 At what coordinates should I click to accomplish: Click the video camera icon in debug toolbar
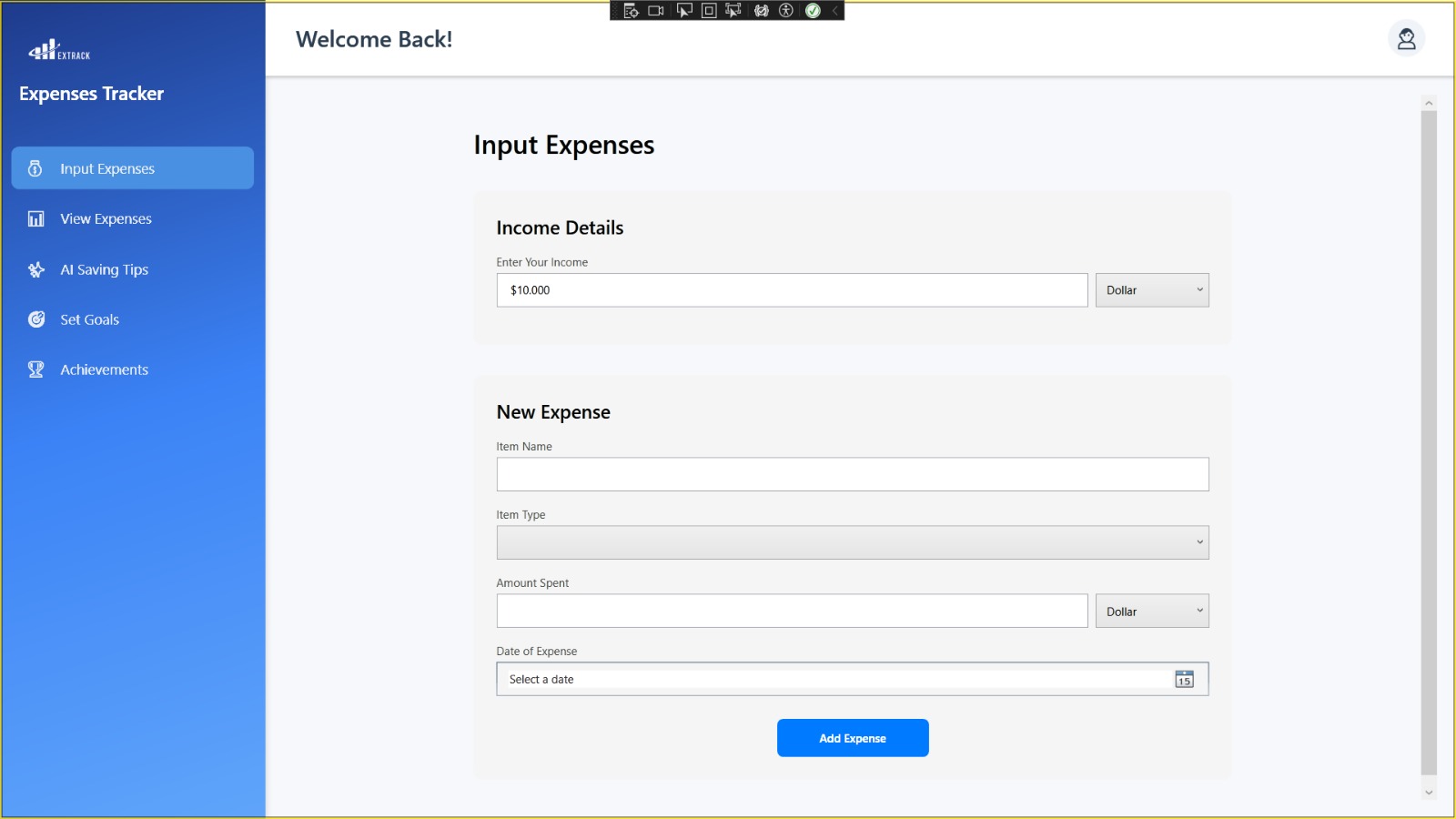(x=656, y=11)
